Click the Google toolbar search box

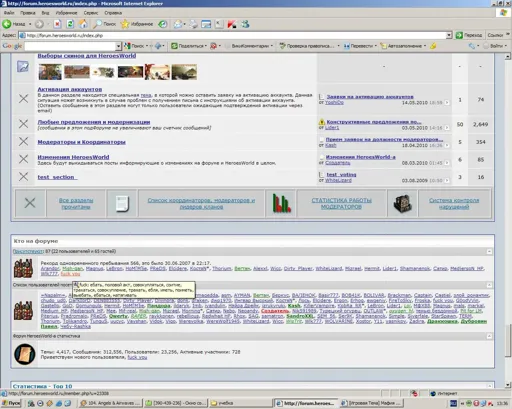click(70, 46)
